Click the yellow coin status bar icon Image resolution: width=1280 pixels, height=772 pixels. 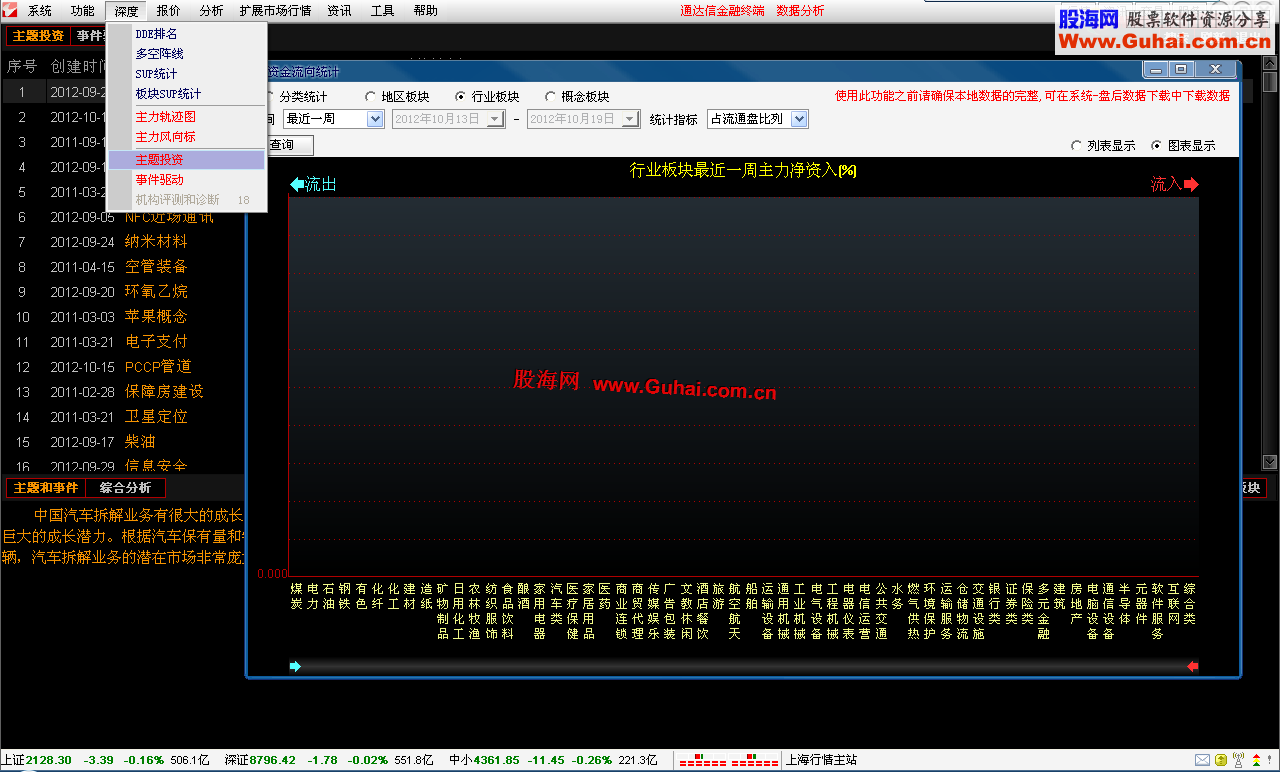[x=1221, y=761]
